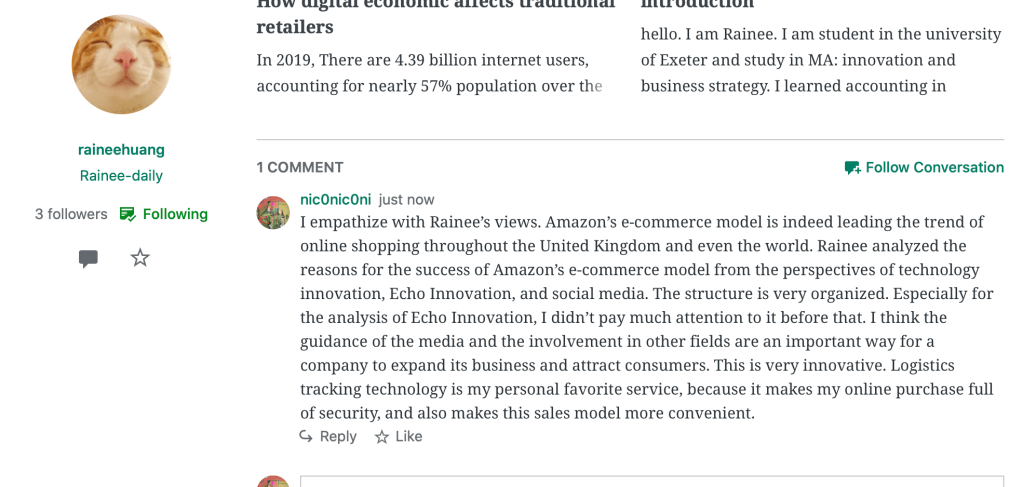Image resolution: width=1023 pixels, height=487 pixels.
Task: Click nic0nic0ni's commenter avatar
Action: pos(273,212)
